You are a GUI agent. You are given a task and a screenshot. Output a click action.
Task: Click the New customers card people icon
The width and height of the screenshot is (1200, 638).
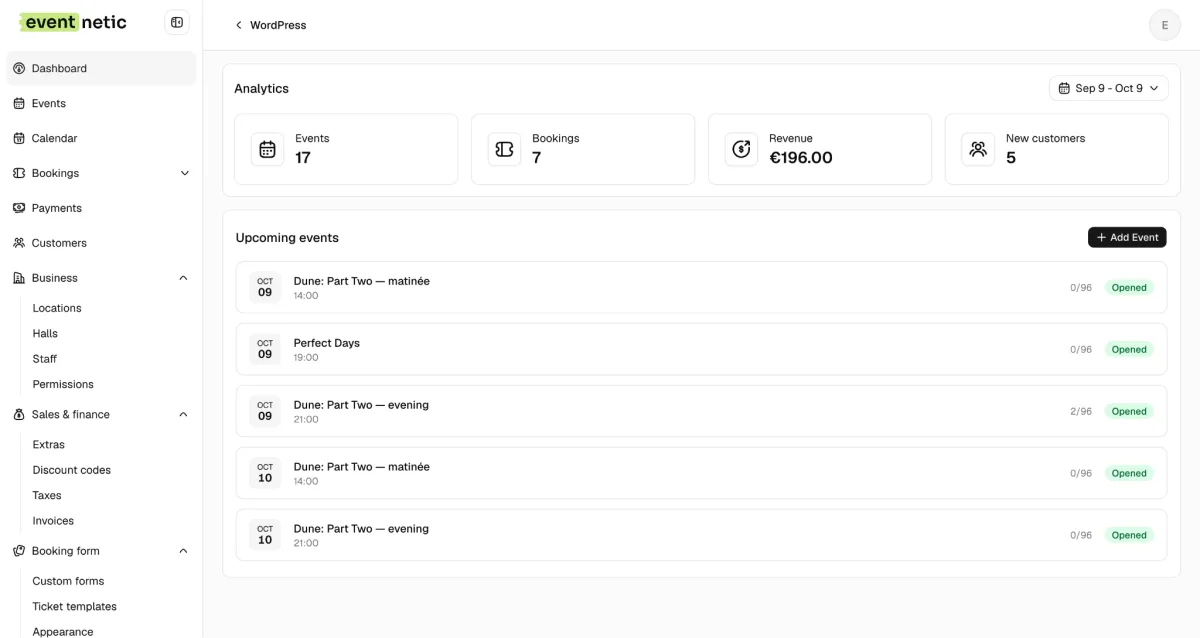[978, 149]
